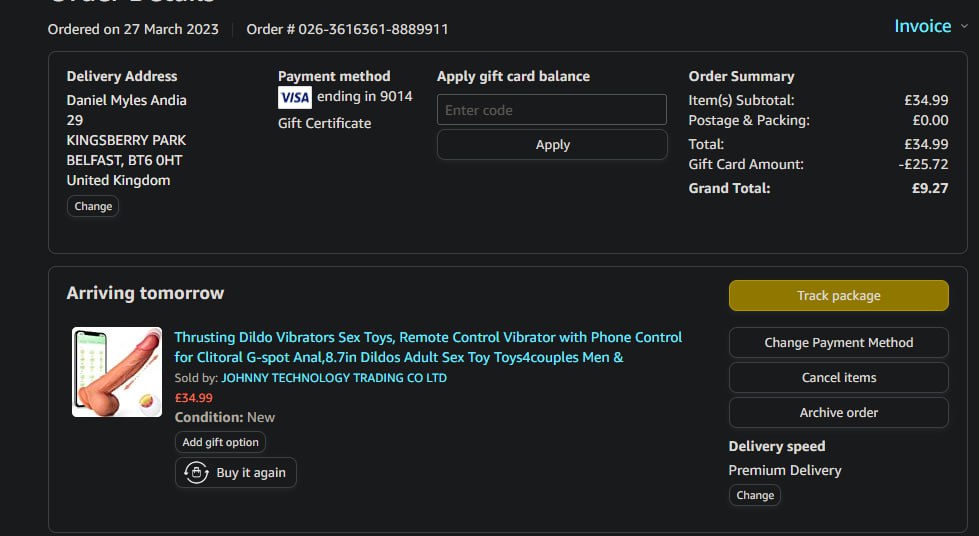The height and width of the screenshot is (536, 979).
Task: Click the Gift Certificate payment text
Action: 324,123
